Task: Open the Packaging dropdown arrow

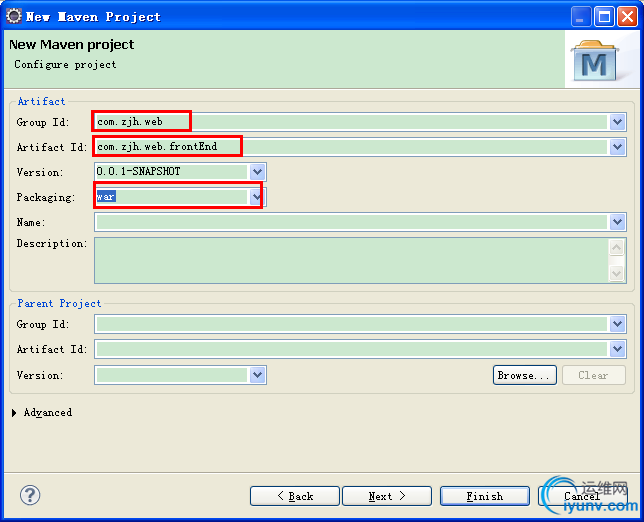Action: pos(257,197)
